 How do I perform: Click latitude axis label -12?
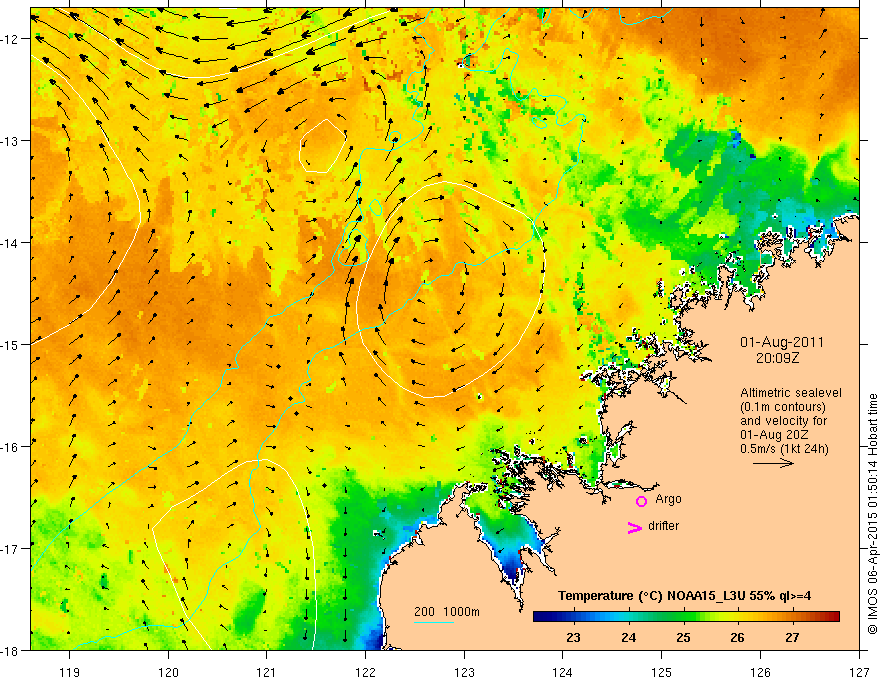(x=11, y=39)
